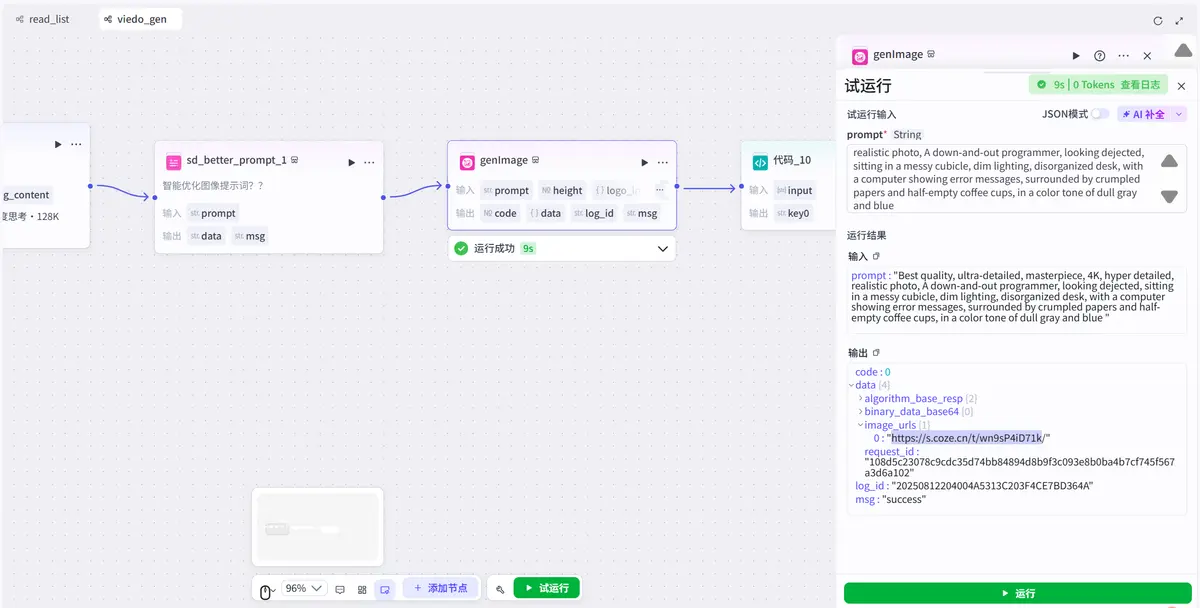The width and height of the screenshot is (1200, 608).
Task: Open the debug wrench tool
Action: (500, 589)
